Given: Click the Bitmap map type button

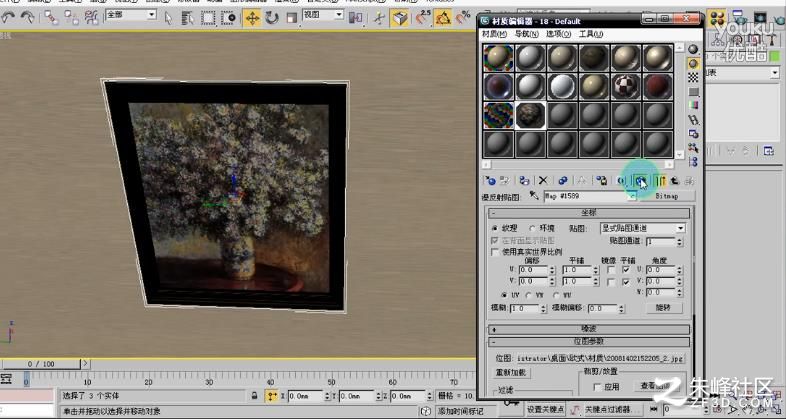Looking at the screenshot, I should (x=667, y=196).
